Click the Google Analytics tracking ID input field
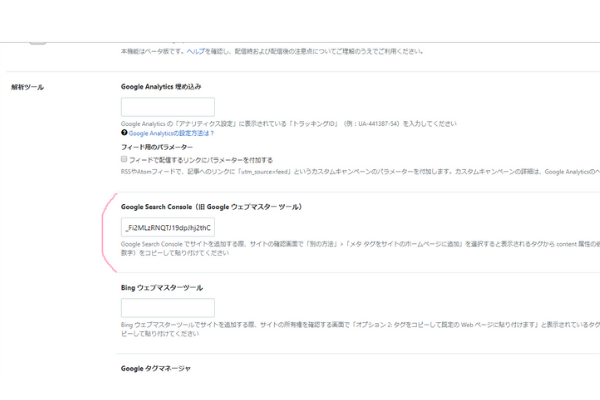Screen dimensions: 600x400 click(x=168, y=107)
